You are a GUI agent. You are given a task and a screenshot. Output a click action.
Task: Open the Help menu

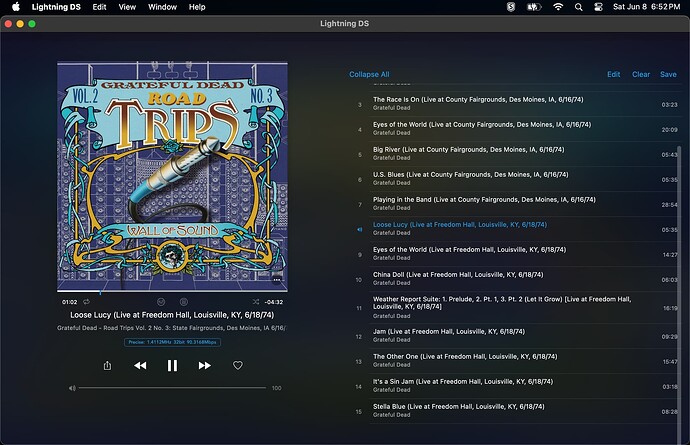pyautogui.click(x=197, y=7)
